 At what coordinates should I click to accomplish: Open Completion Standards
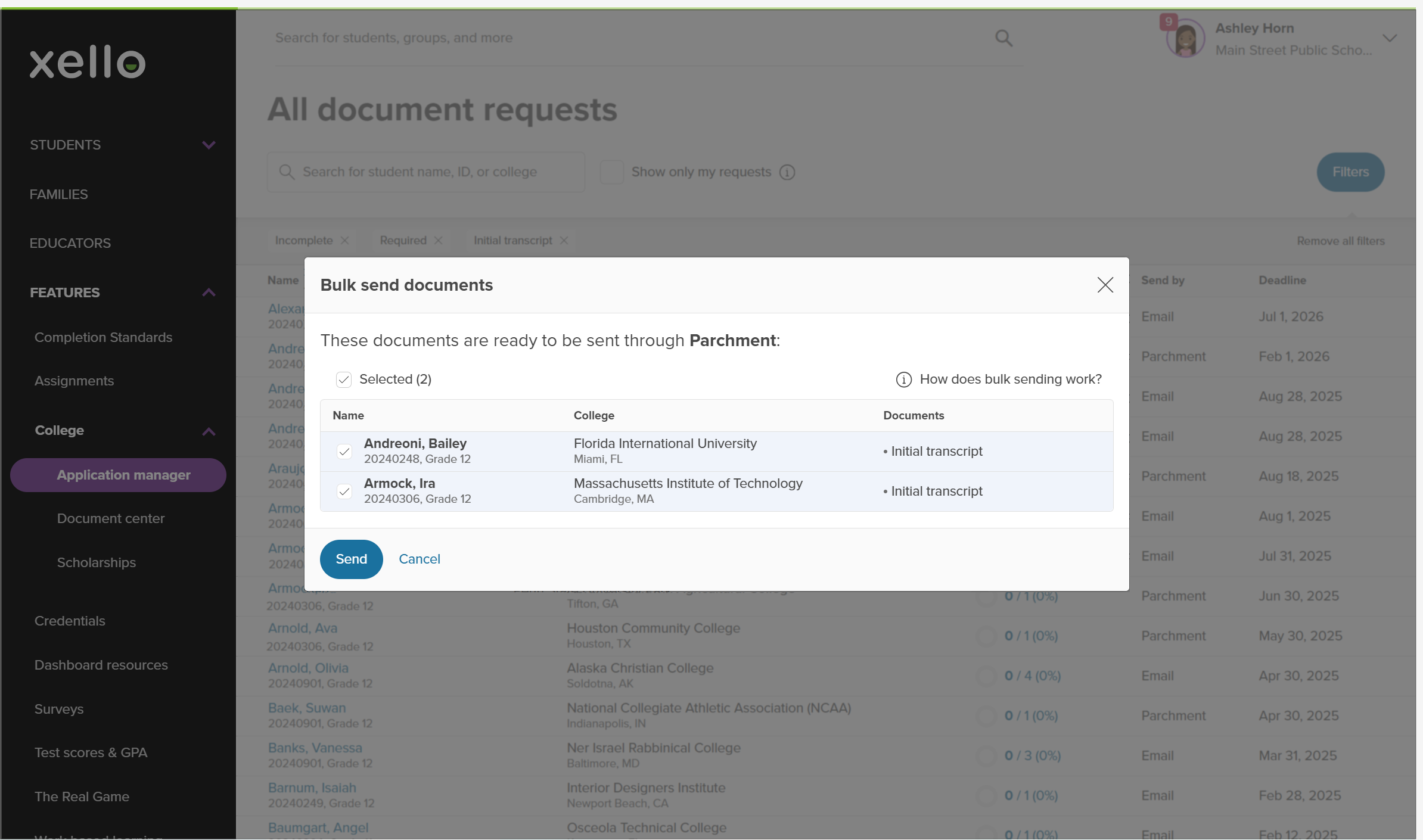click(103, 337)
